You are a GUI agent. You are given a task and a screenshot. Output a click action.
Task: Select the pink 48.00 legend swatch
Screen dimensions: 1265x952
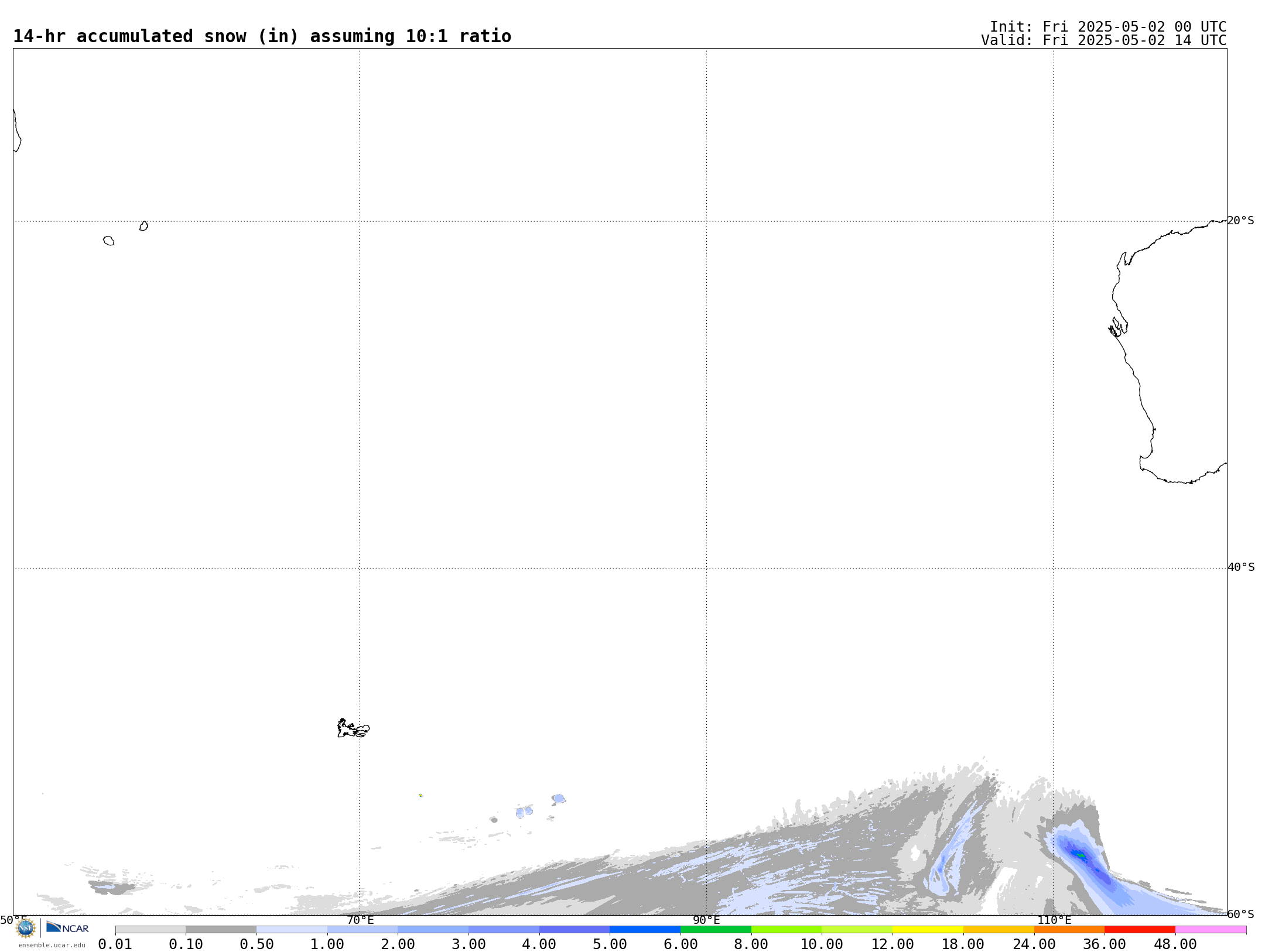click(x=1211, y=930)
